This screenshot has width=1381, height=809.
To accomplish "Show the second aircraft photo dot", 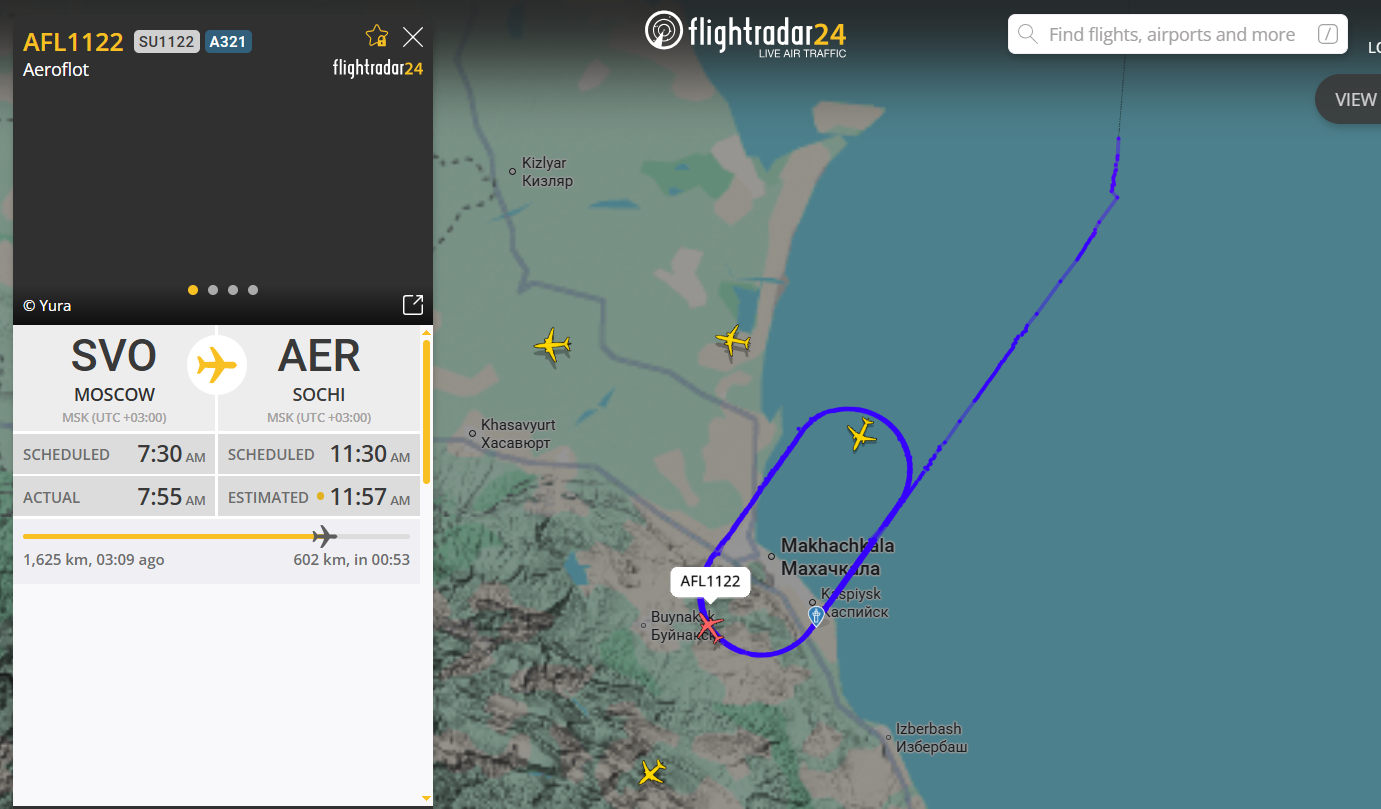I will pos(213,290).
